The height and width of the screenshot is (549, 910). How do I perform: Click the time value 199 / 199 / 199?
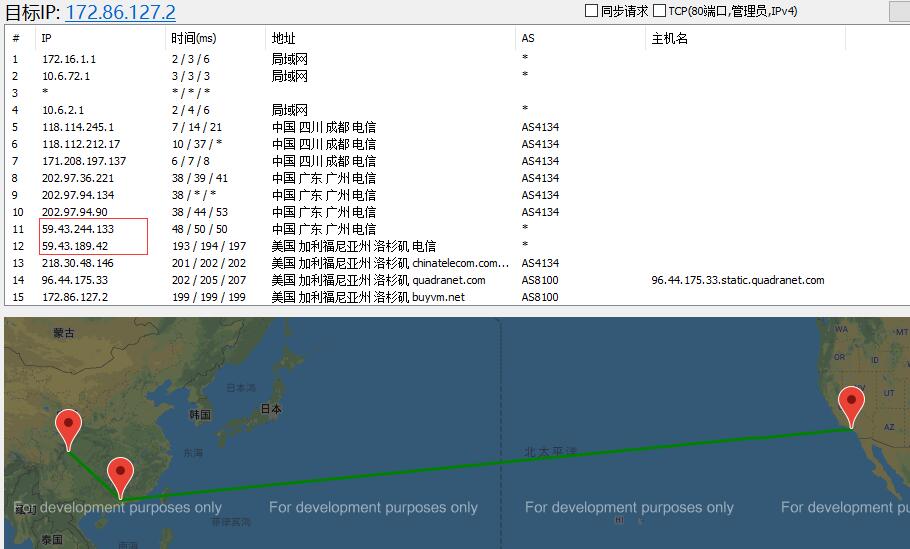(x=209, y=297)
